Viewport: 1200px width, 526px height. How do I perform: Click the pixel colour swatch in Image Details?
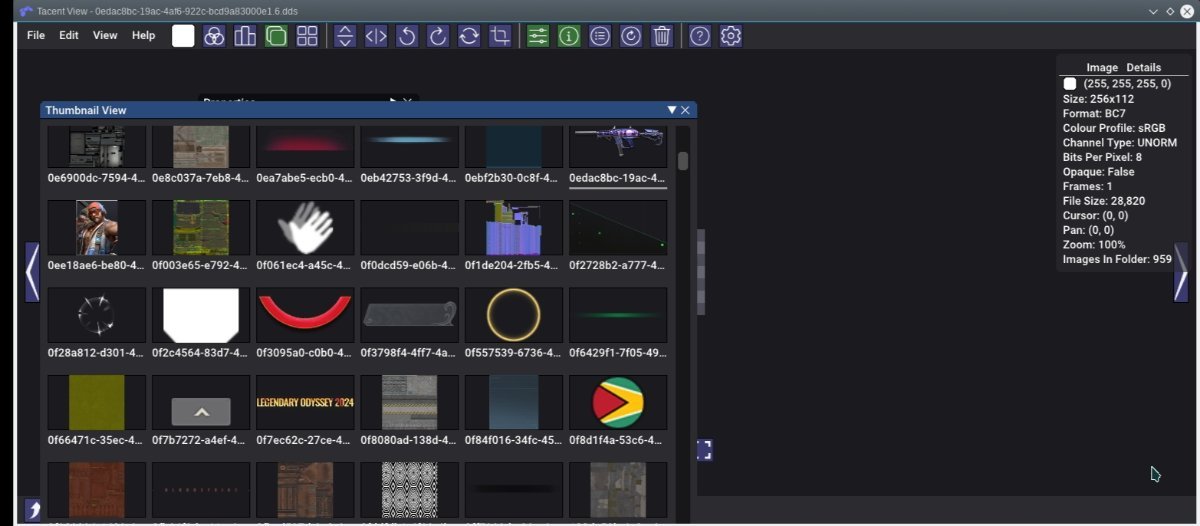coord(1070,84)
